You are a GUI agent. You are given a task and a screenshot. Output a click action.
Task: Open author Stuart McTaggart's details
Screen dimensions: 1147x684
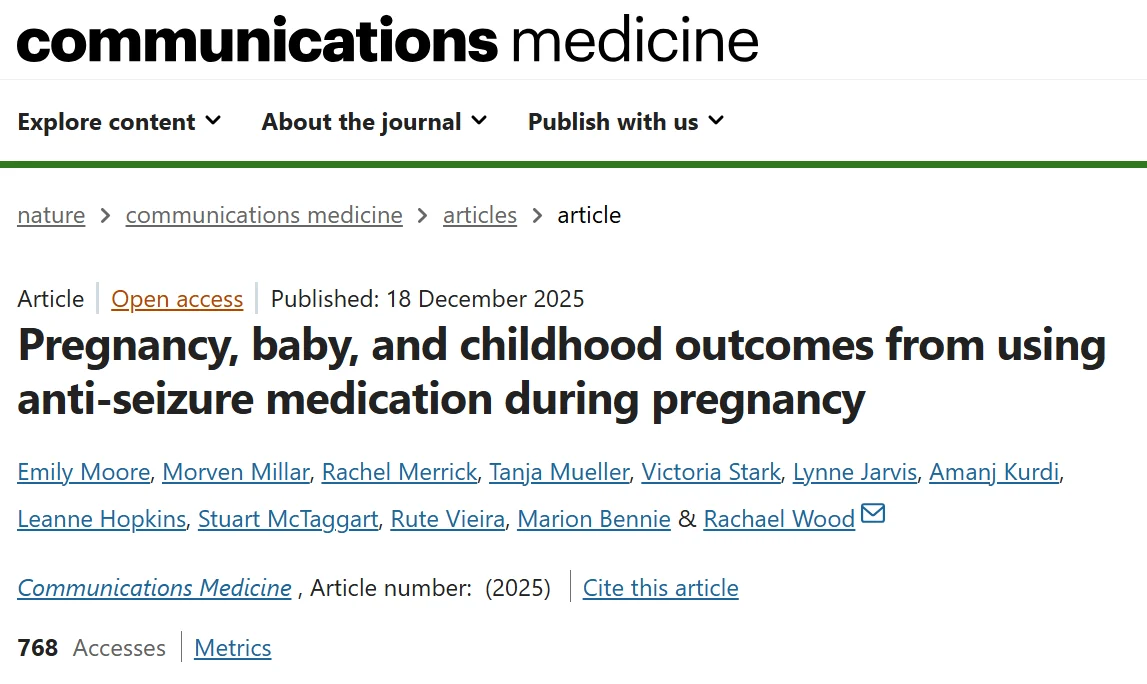[288, 519]
